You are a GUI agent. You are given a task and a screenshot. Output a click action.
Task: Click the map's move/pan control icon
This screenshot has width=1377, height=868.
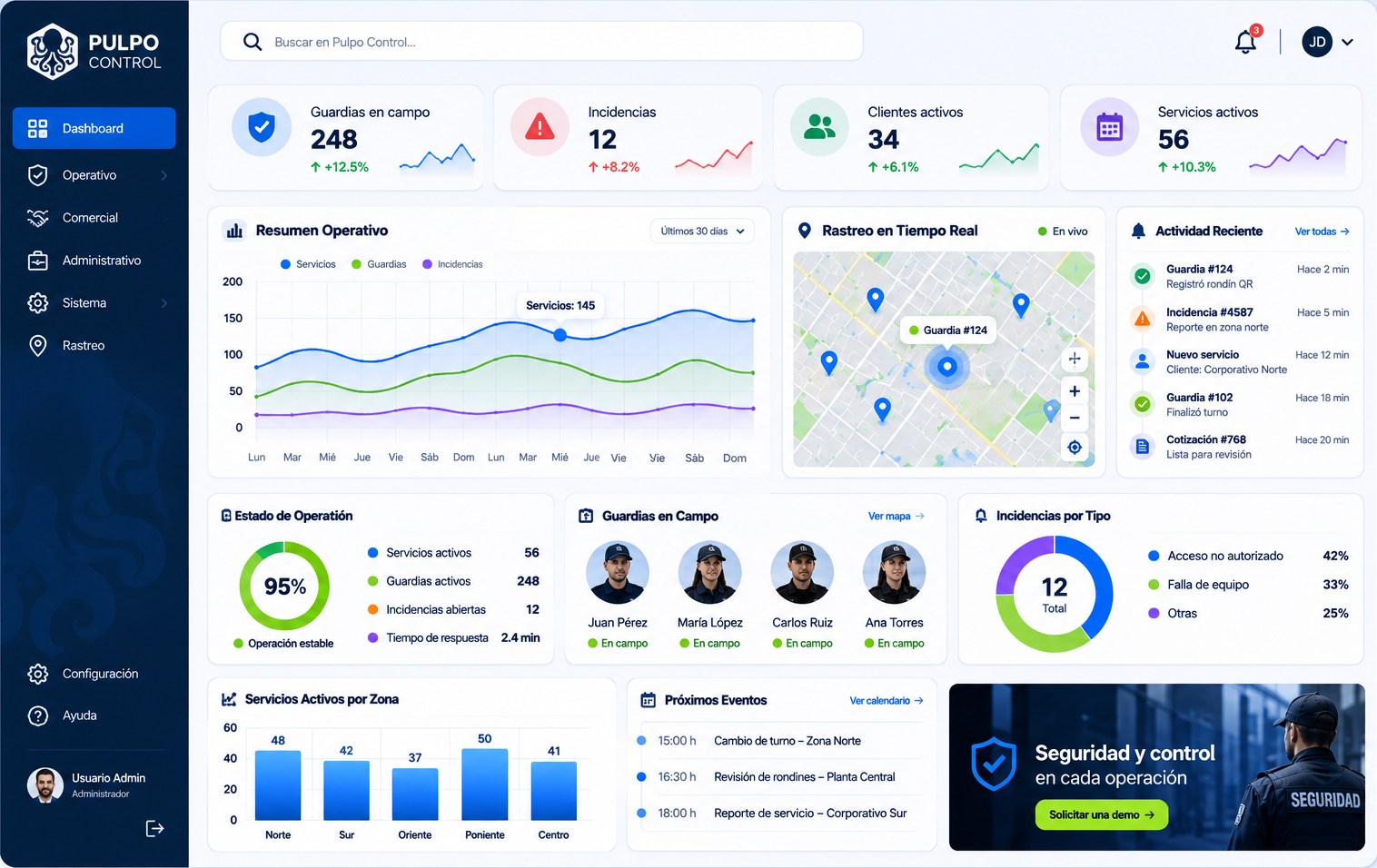pyautogui.click(x=1075, y=359)
